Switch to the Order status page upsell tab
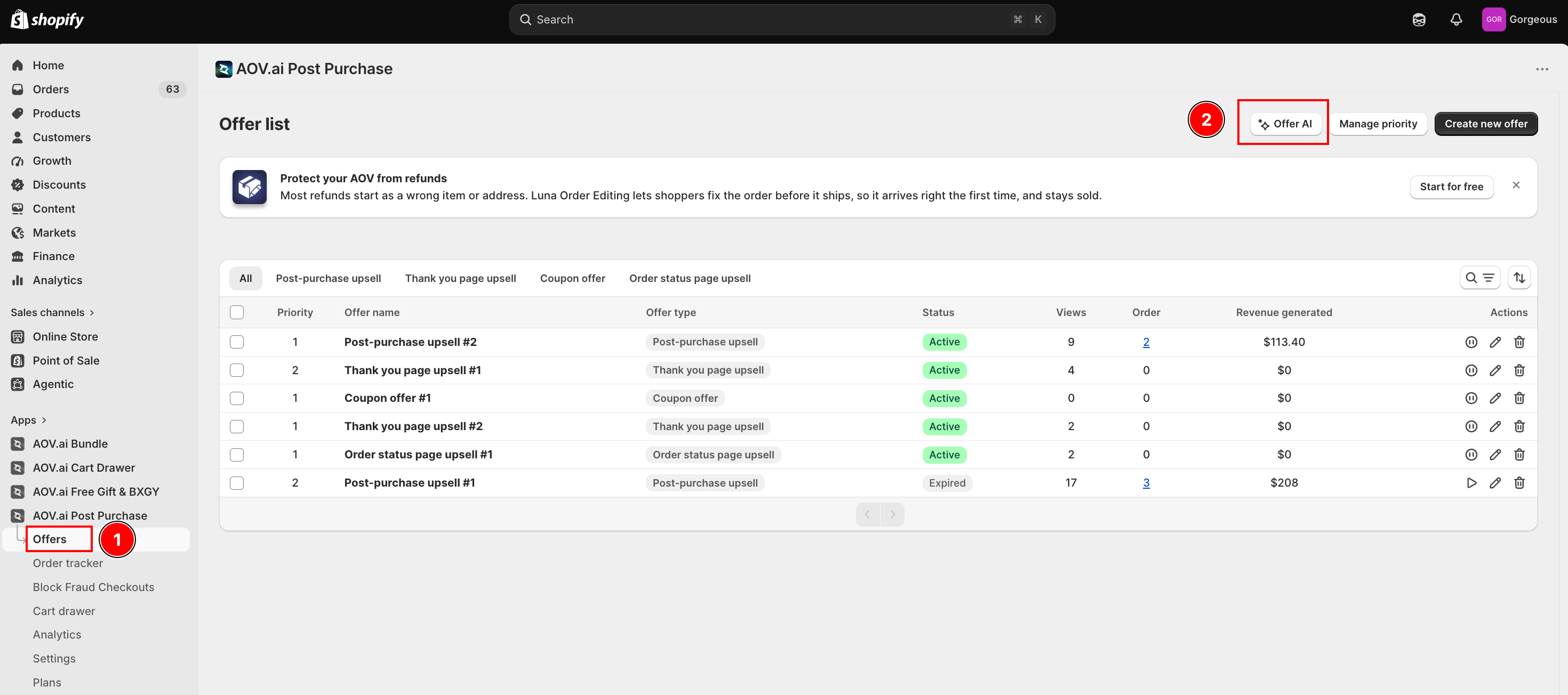Viewport: 1568px width, 695px height. click(x=690, y=279)
